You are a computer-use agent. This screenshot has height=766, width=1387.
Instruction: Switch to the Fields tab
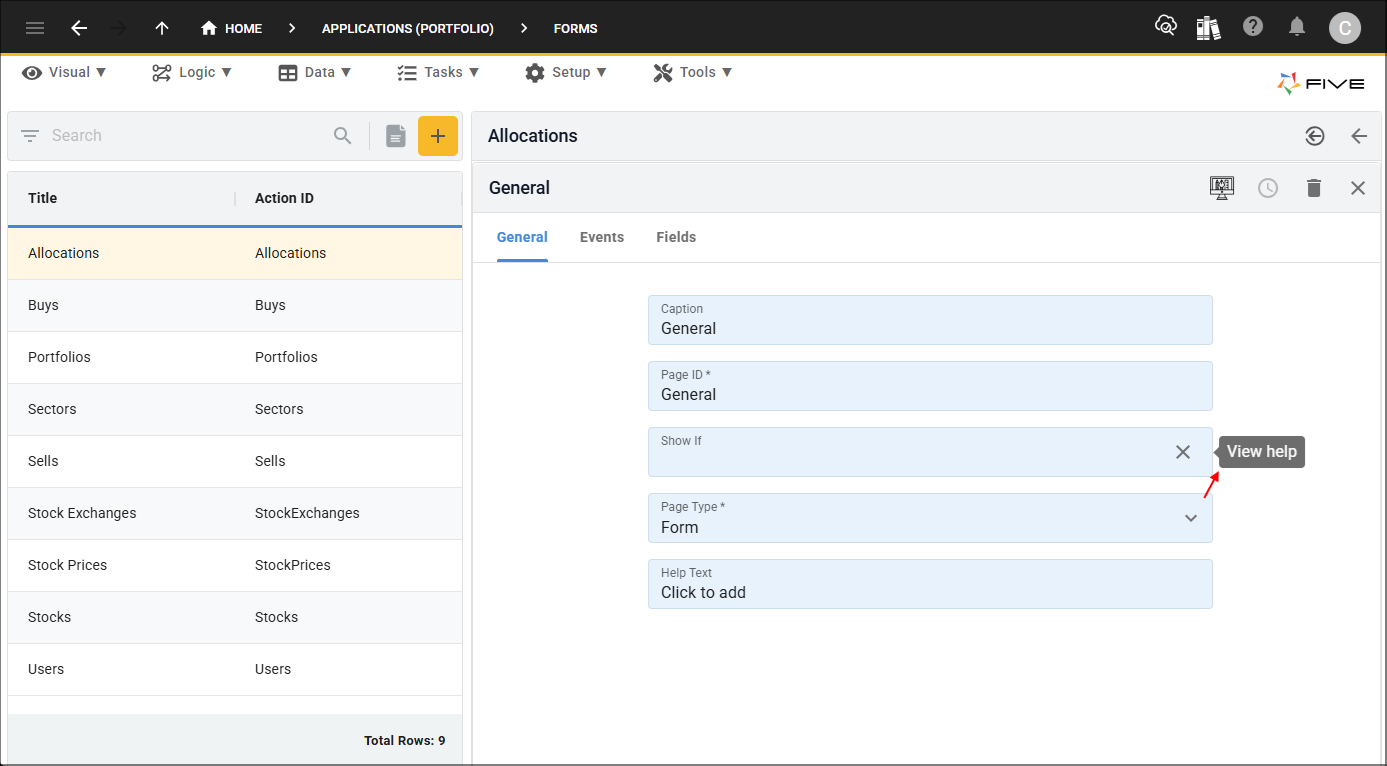(x=676, y=237)
